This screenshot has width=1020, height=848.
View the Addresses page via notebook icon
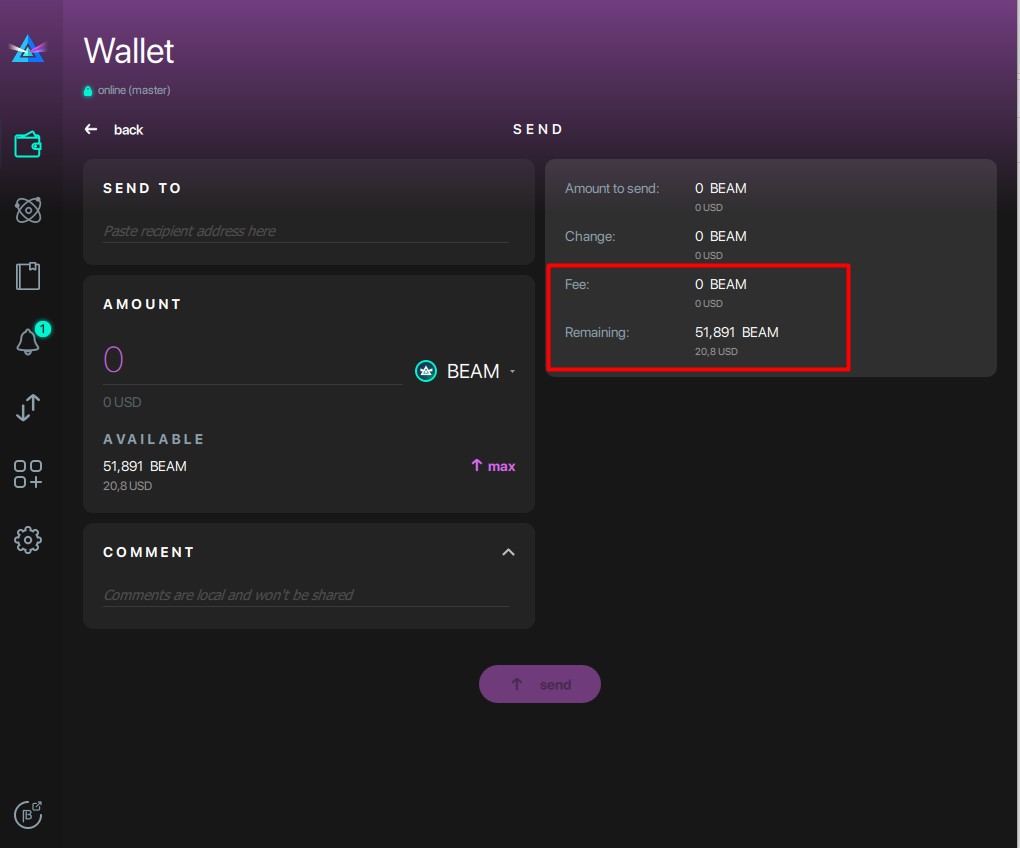28,275
